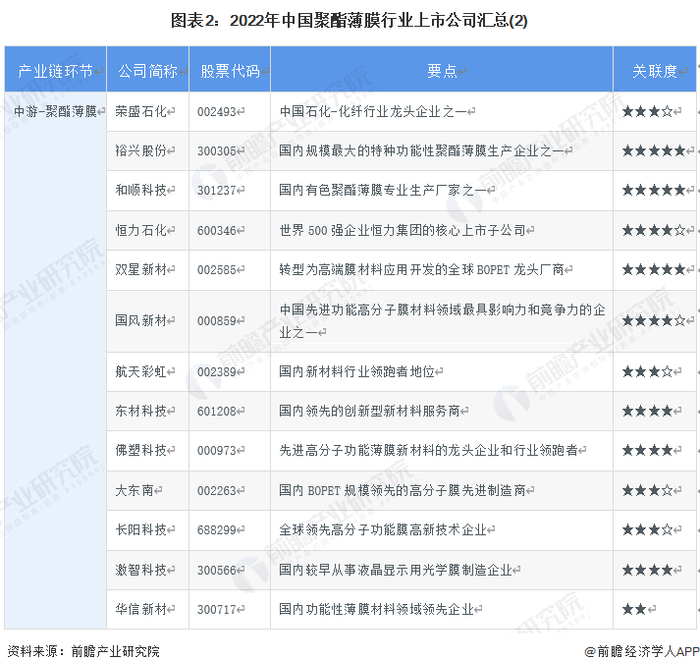
Task: Click the text 先进高分子功能薄膜新材料的龙头企业和行业领跑者
Action: coord(429,450)
